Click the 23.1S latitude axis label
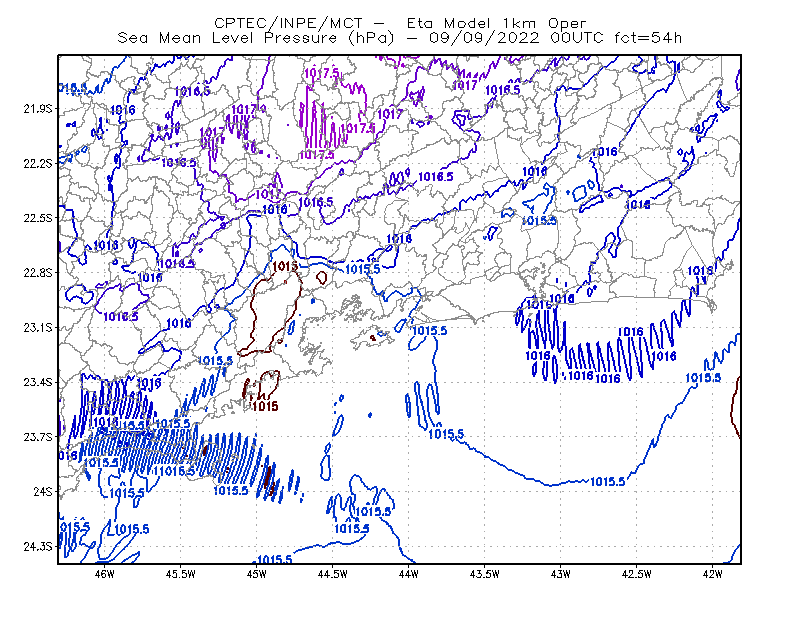800x618 pixels. (x=38, y=327)
